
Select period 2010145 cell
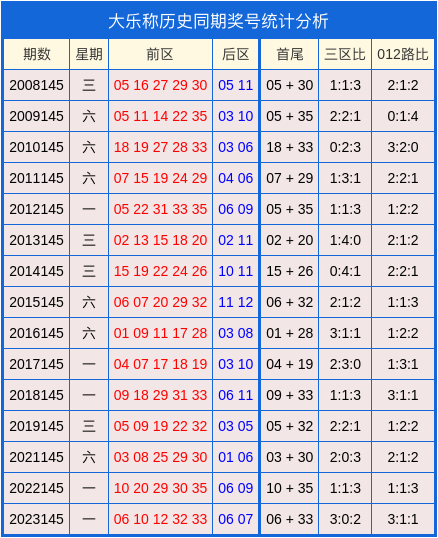pyautogui.click(x=37, y=147)
